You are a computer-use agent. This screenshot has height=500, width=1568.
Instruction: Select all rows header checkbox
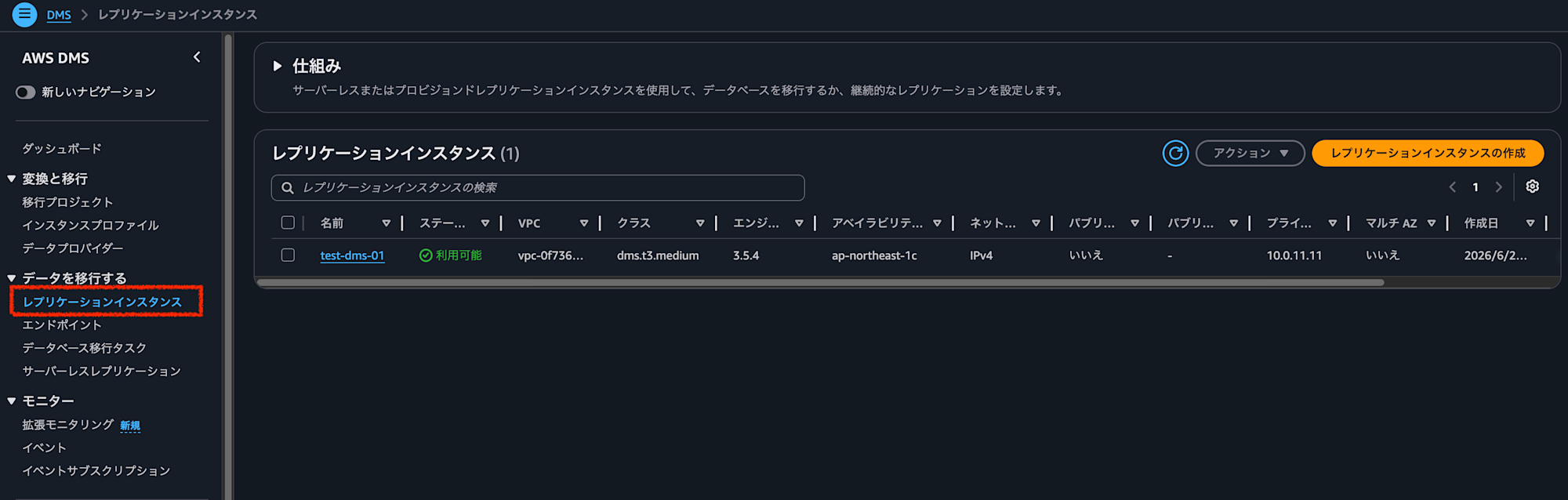[288, 223]
